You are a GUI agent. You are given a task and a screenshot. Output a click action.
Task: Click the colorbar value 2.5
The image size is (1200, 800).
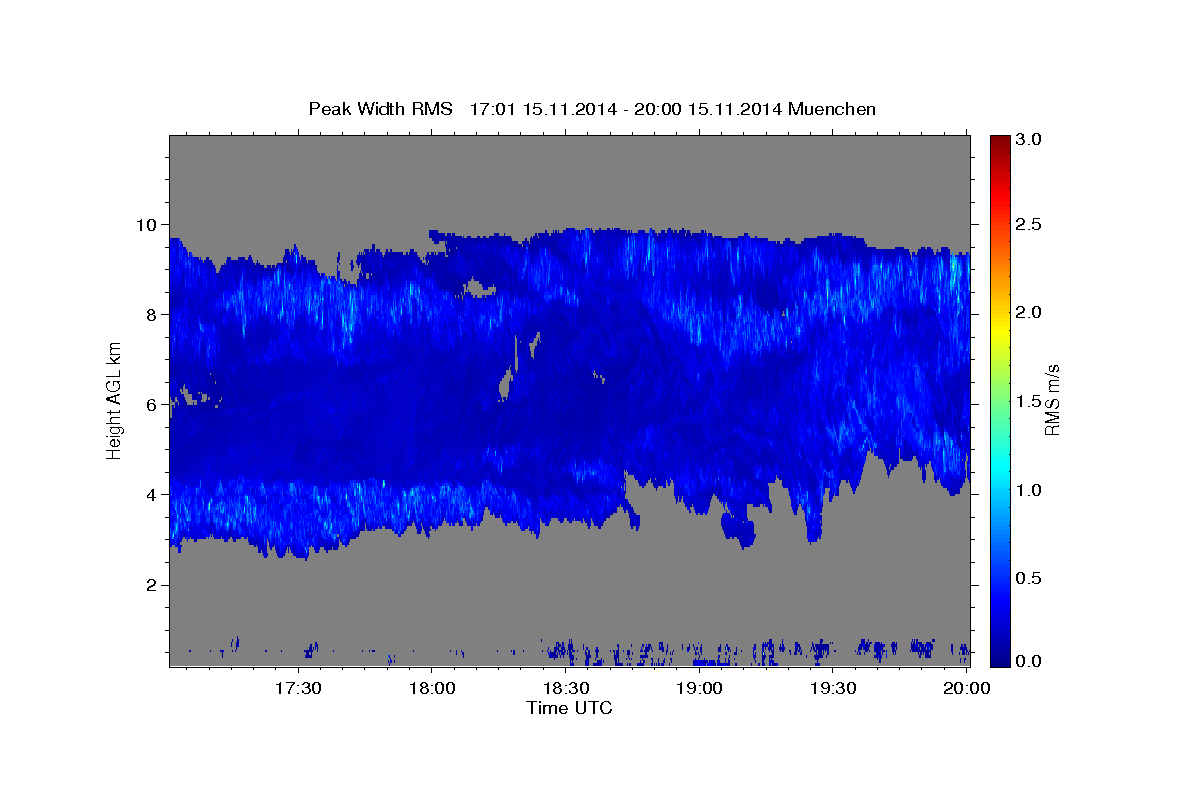(x=1029, y=225)
